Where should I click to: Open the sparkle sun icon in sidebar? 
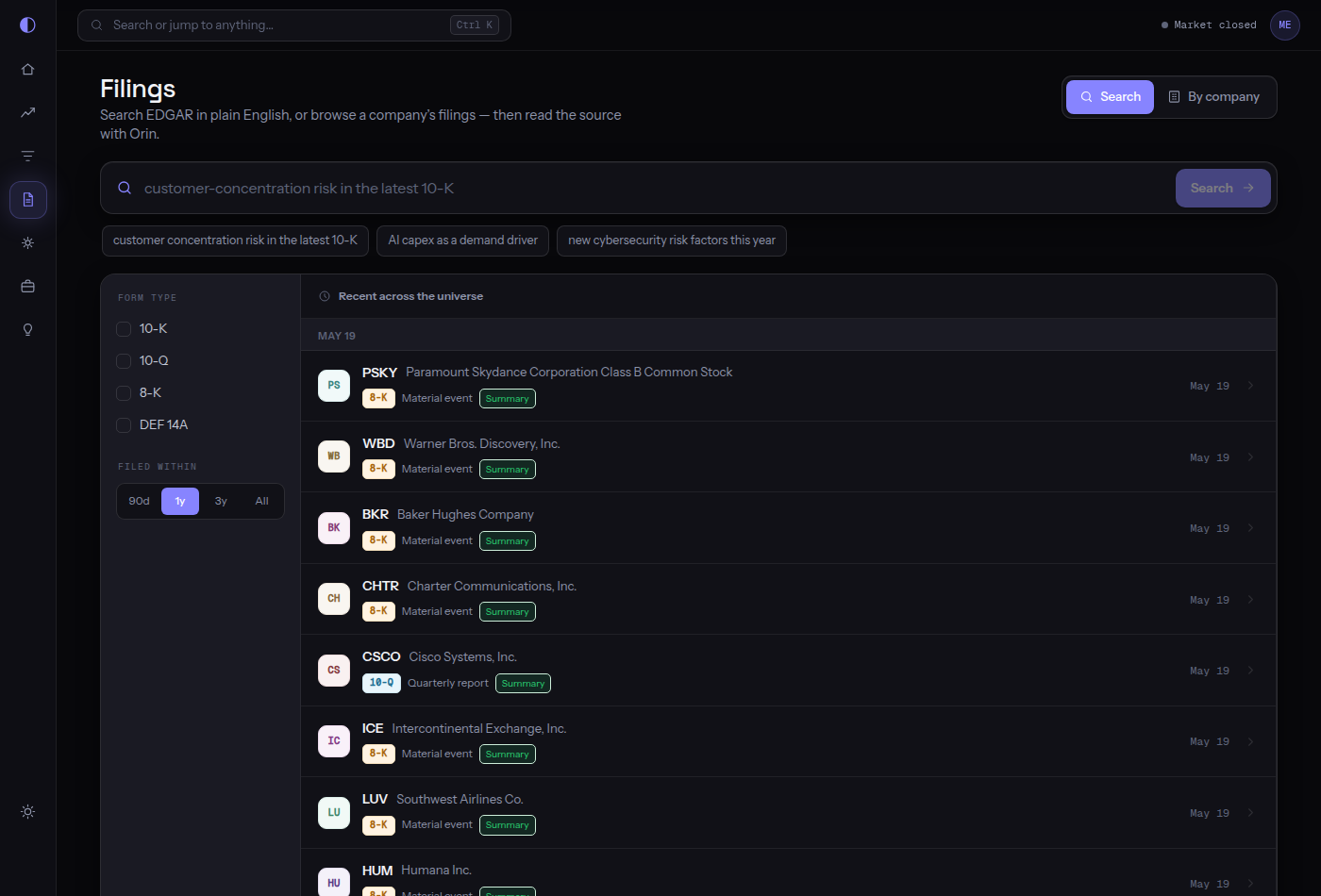(x=28, y=242)
